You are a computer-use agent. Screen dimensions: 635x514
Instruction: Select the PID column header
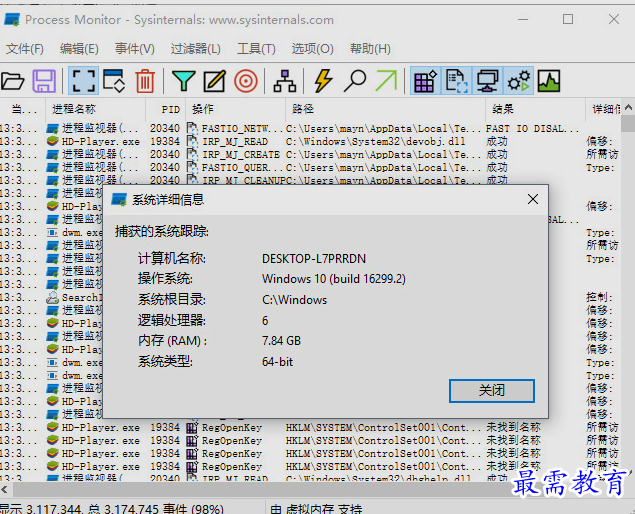click(166, 109)
